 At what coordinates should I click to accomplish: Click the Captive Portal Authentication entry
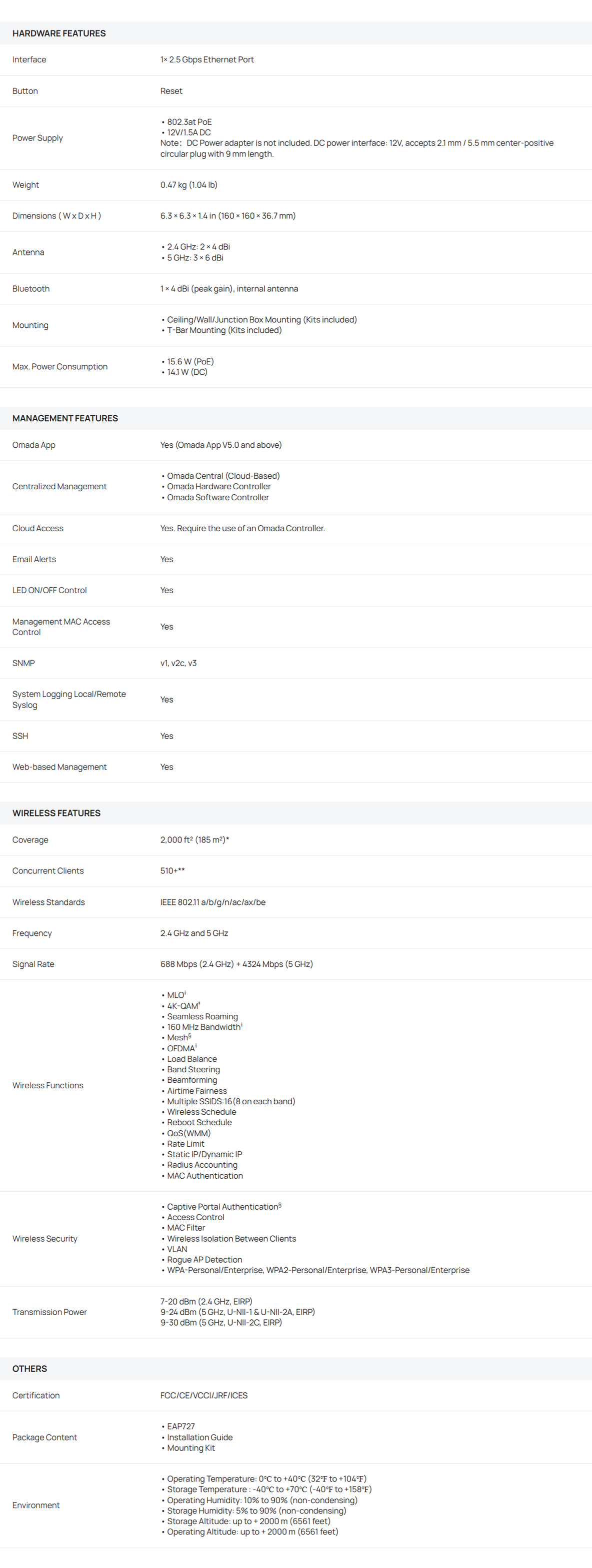coord(224,1206)
